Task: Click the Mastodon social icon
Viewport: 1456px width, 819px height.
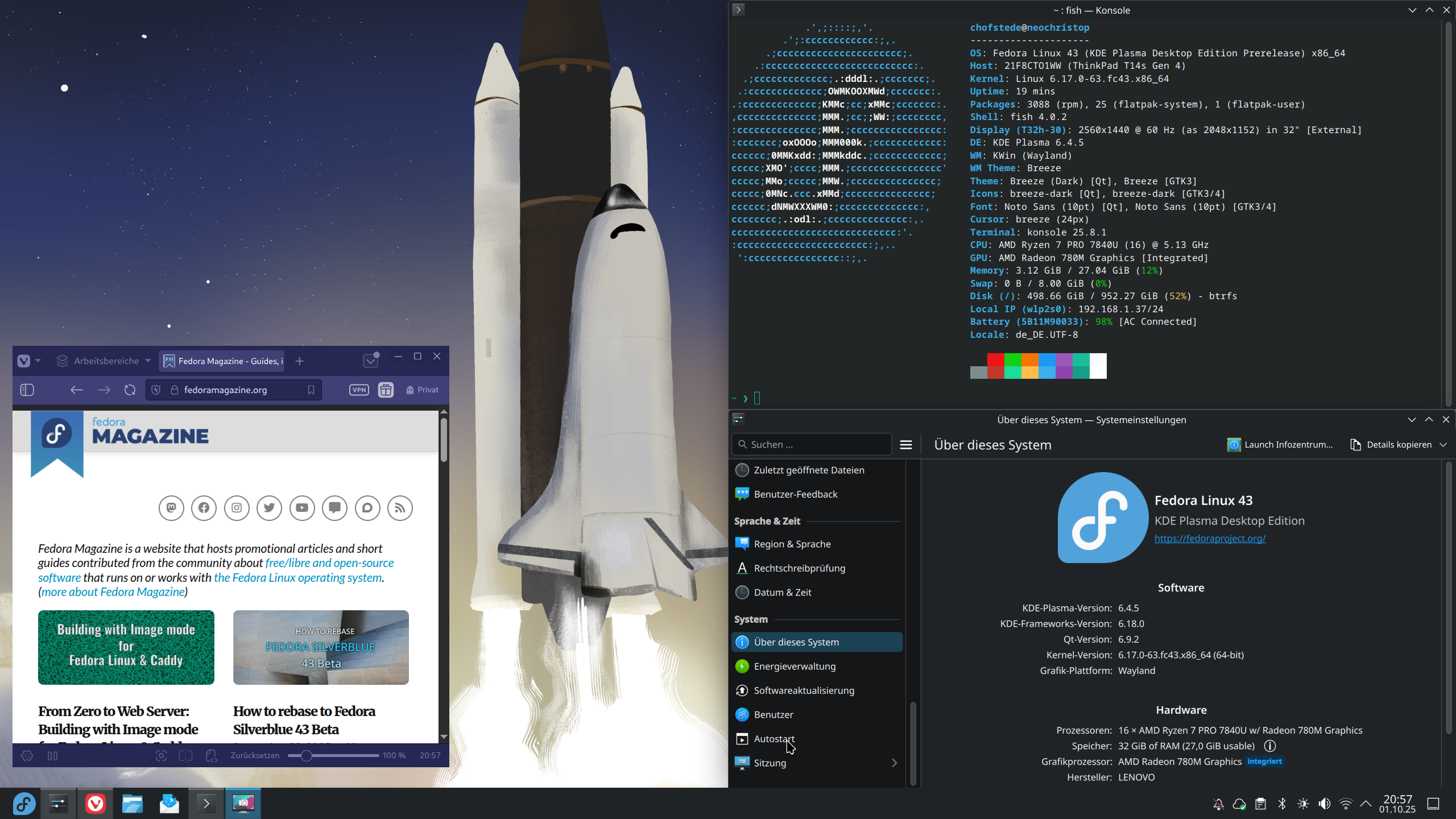Action: [x=171, y=508]
